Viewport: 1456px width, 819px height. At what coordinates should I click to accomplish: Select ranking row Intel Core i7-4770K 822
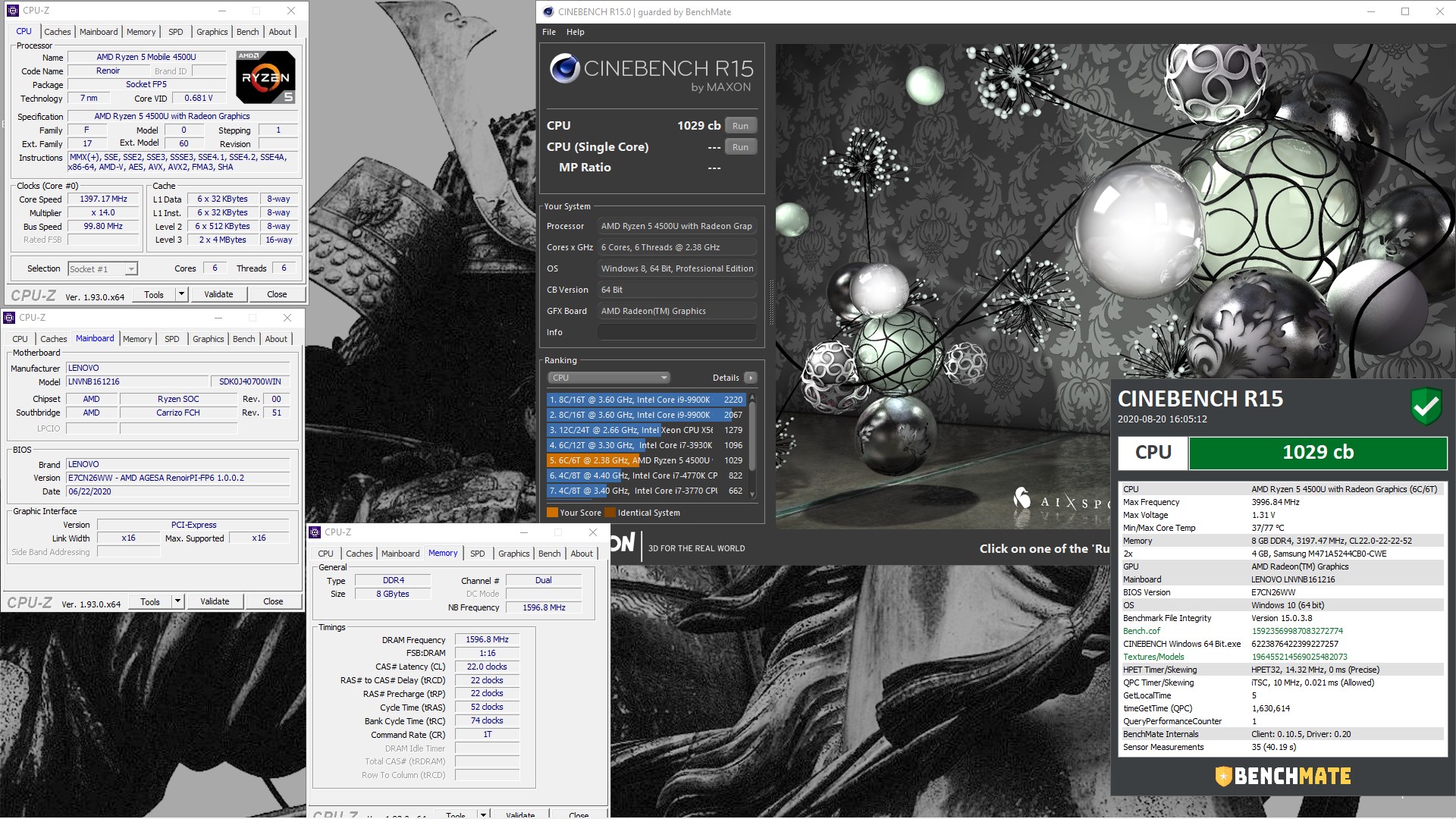[645, 475]
